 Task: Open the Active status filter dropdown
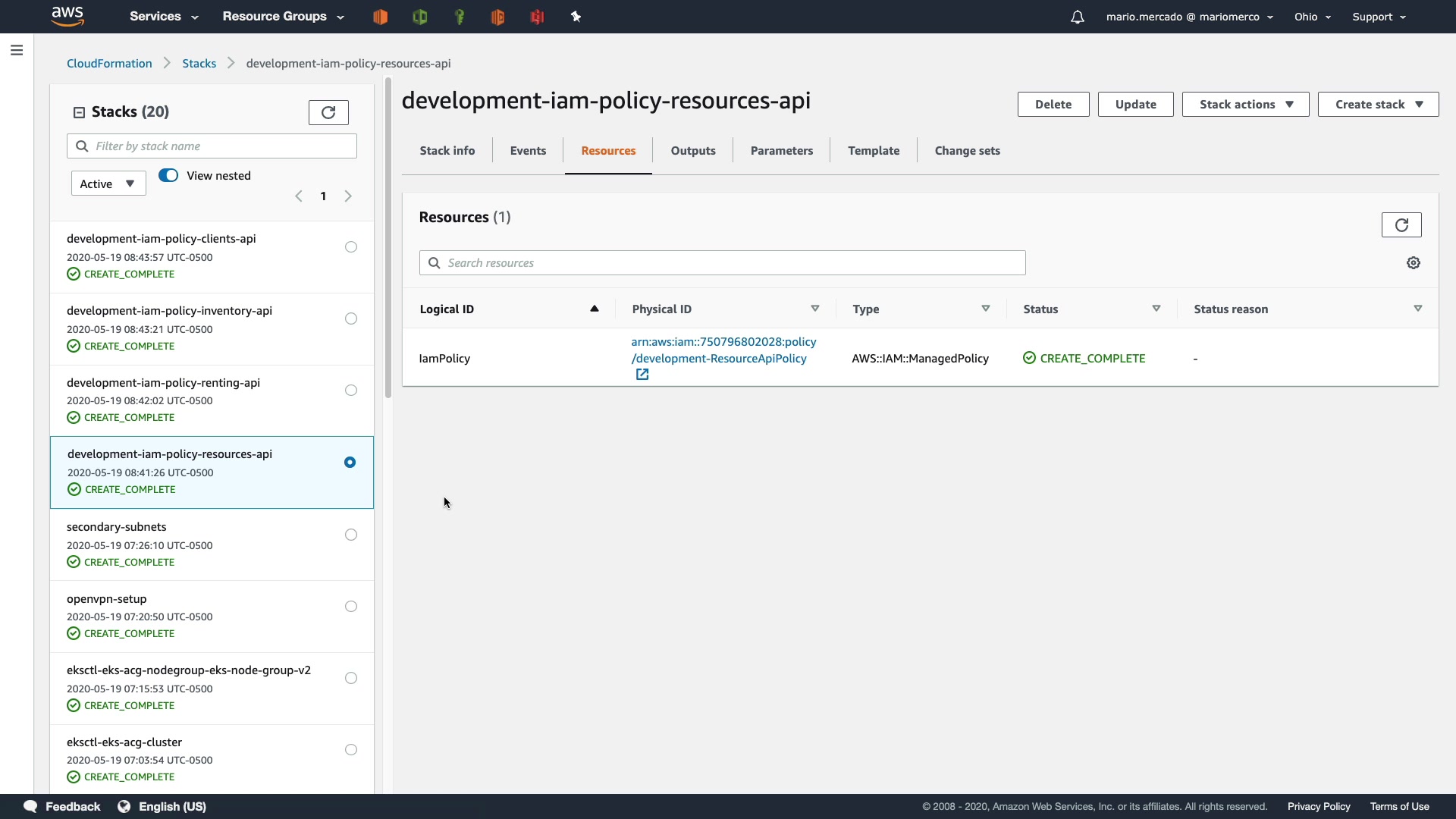(x=108, y=184)
